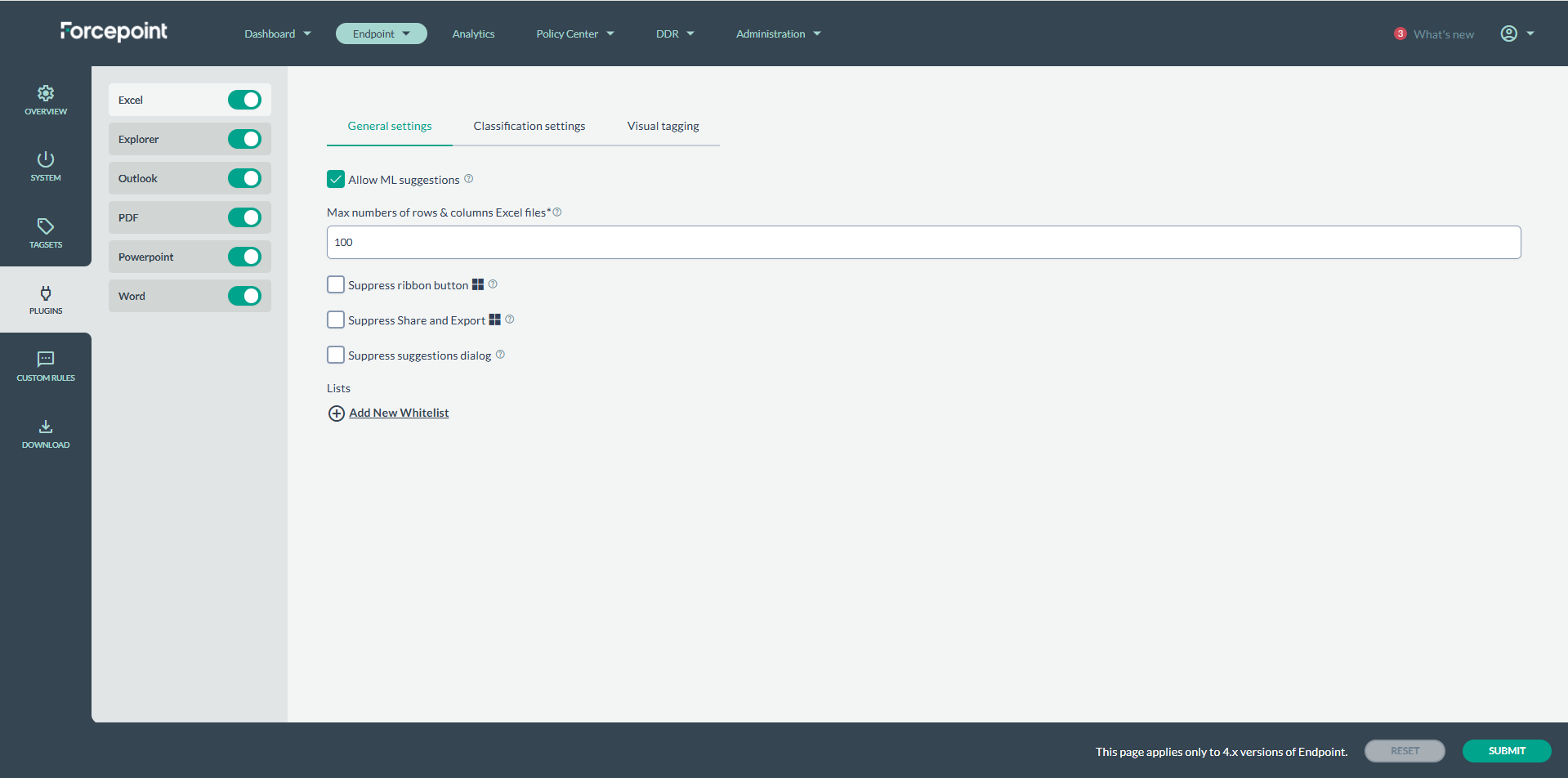Click the max rows and columns input field

[x=923, y=242]
